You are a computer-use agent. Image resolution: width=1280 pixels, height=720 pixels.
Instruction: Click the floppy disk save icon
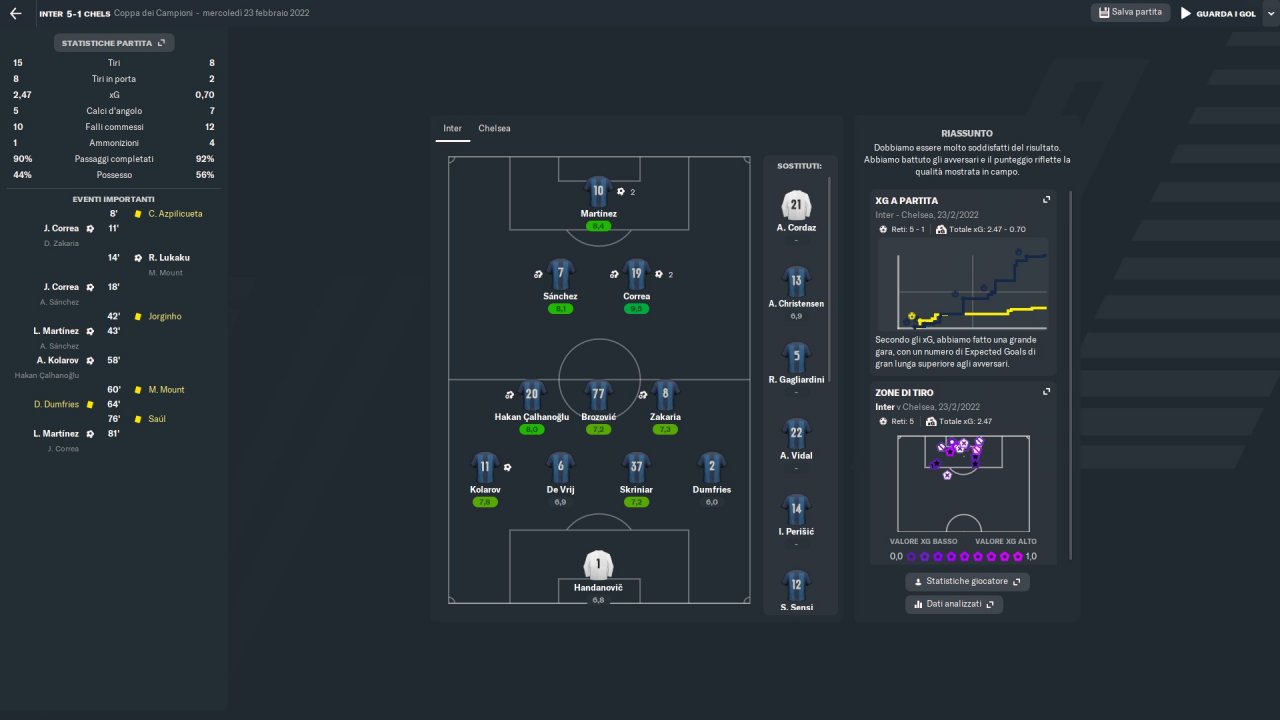[1104, 13]
